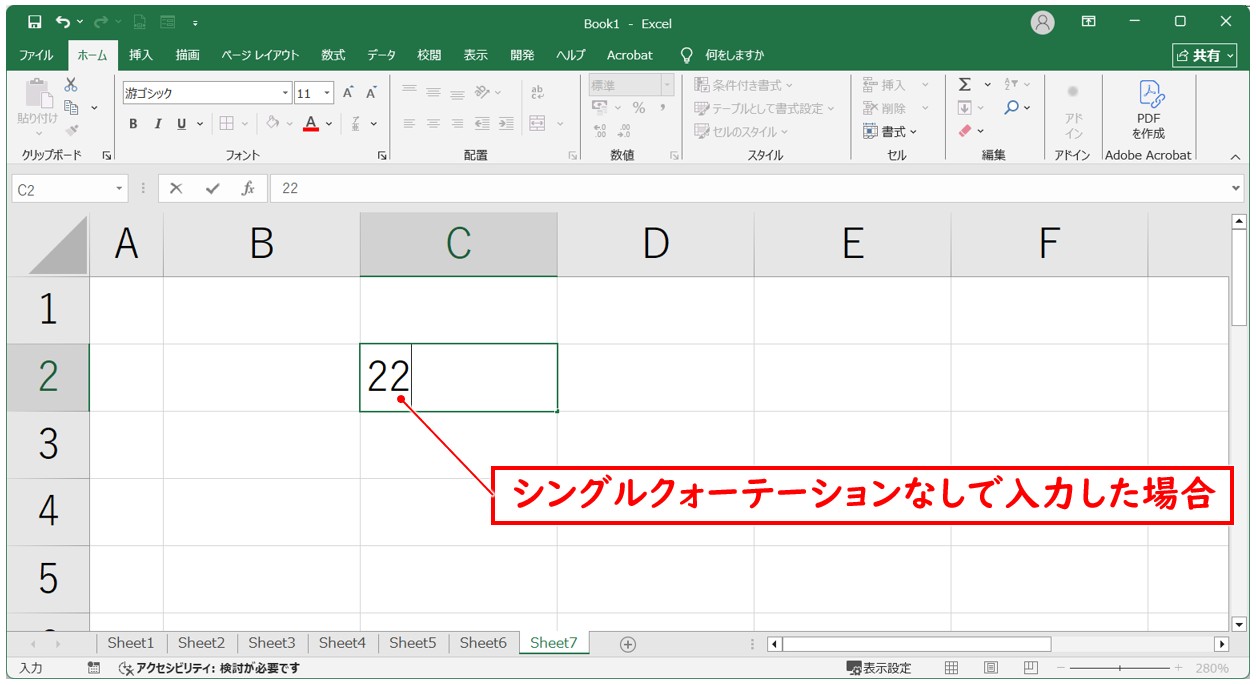The height and width of the screenshot is (685, 1256).
Task: Expand the Name Box dropdown arrow
Action: click(x=120, y=188)
